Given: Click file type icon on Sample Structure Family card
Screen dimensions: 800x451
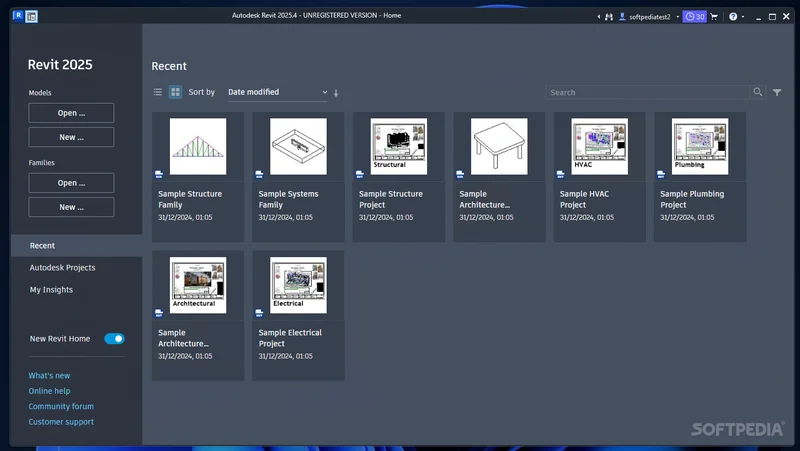Looking at the screenshot, I should coord(159,174).
